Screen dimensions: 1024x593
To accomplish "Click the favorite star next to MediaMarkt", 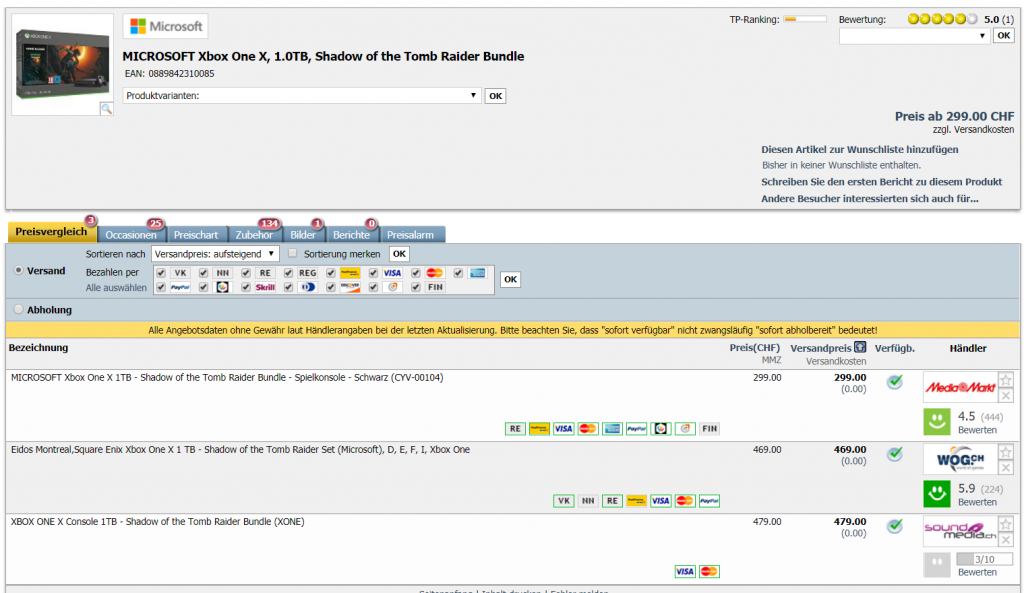I will [1006, 380].
